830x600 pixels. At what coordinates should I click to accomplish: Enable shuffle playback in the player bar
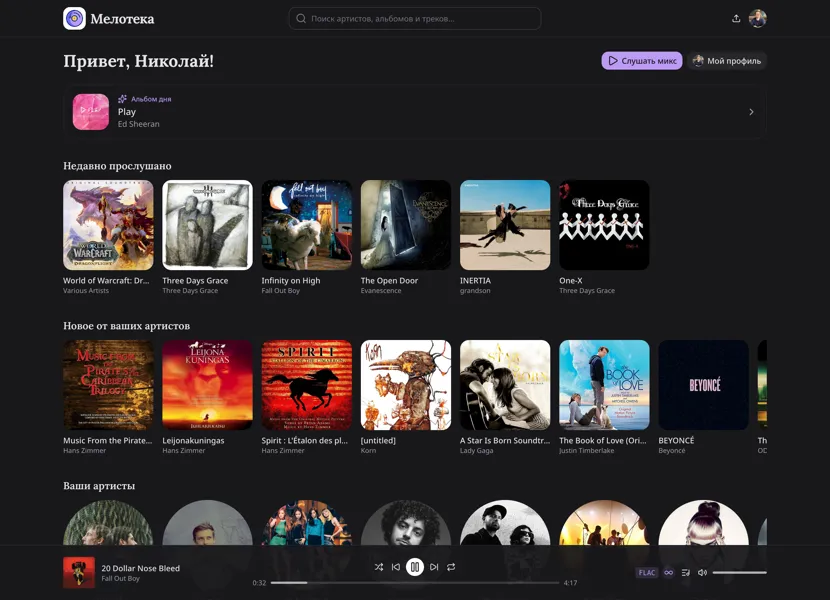tap(376, 566)
